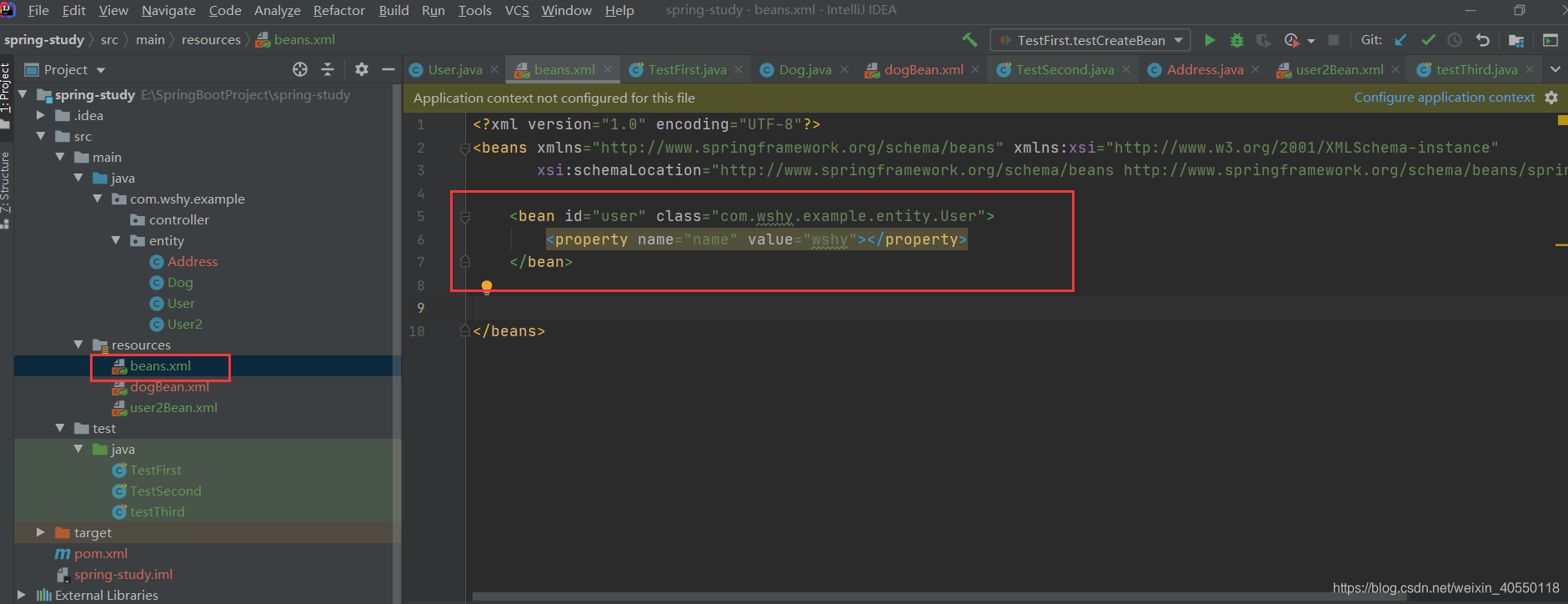
Task: Expand the target folder
Action: coord(40,532)
